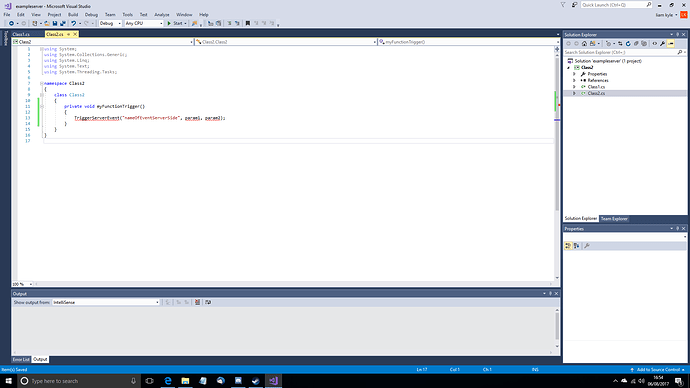690x388 pixels.
Task: Expand the Class1.cs node in Solution Explorer
Action: pyautogui.click(x=574, y=87)
